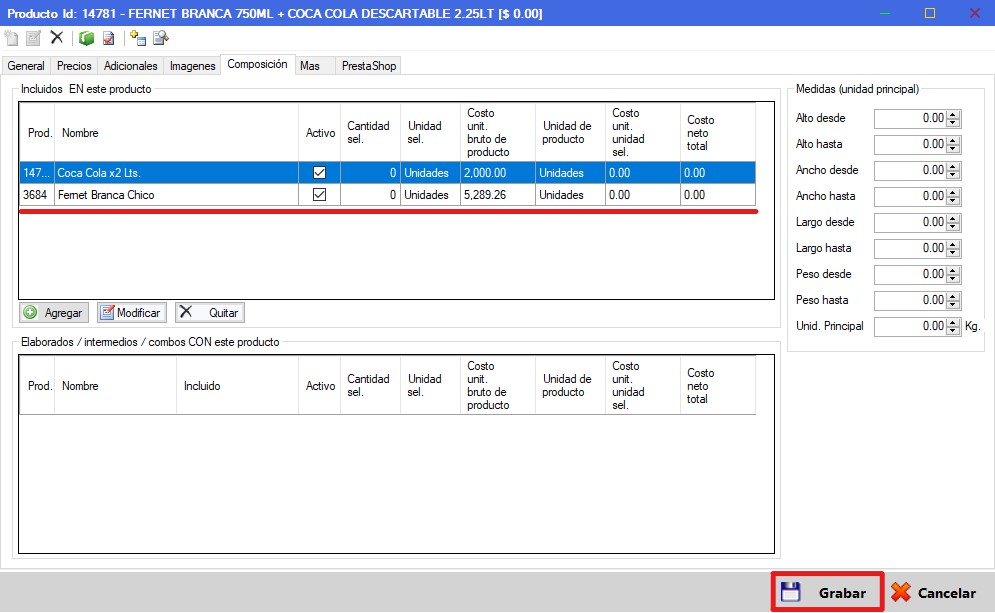Click the Cancelar button
Image resolution: width=995 pixels, height=613 pixels.
(934, 593)
